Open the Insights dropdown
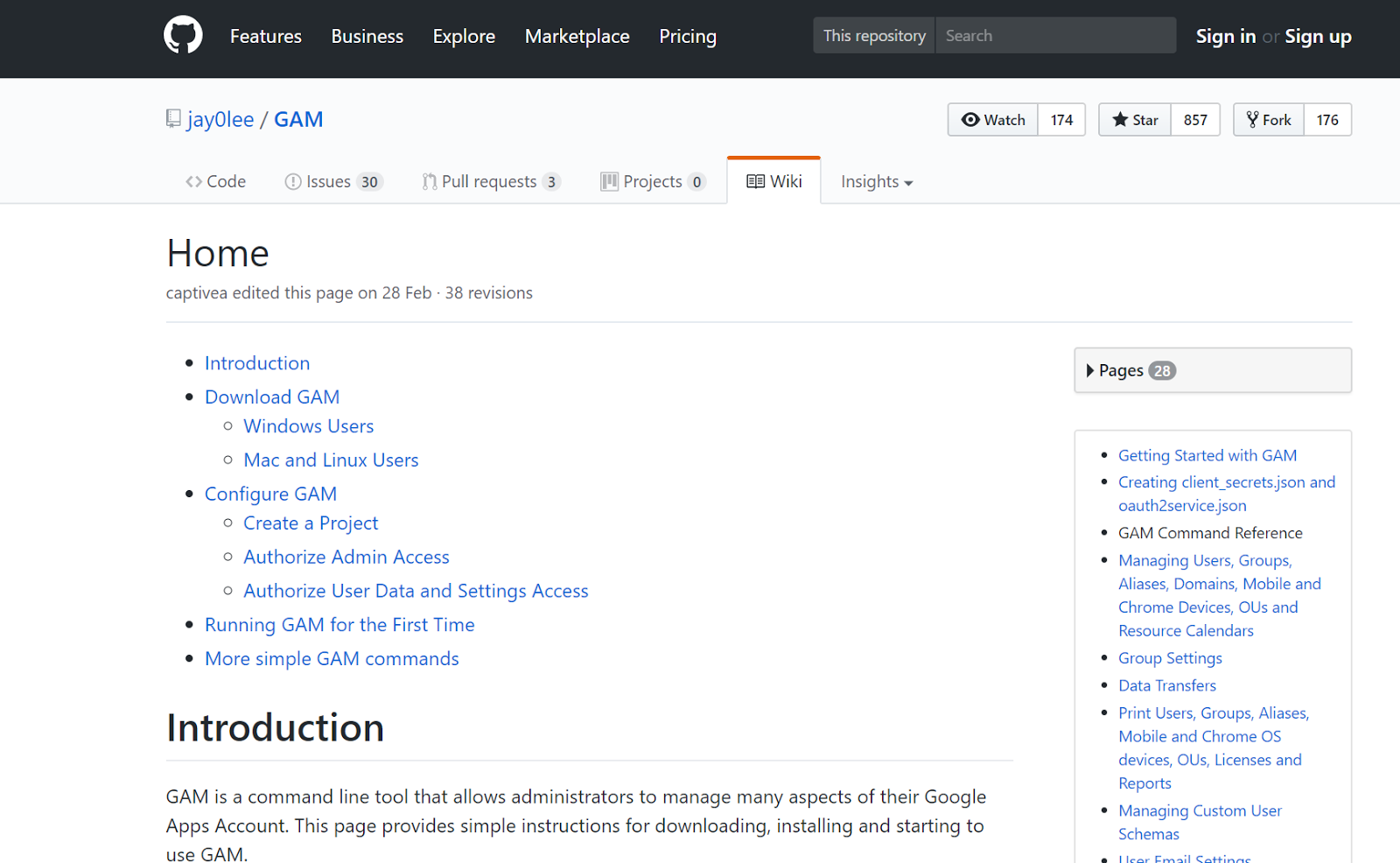Viewport: 1400px width, 863px height. coord(875,181)
